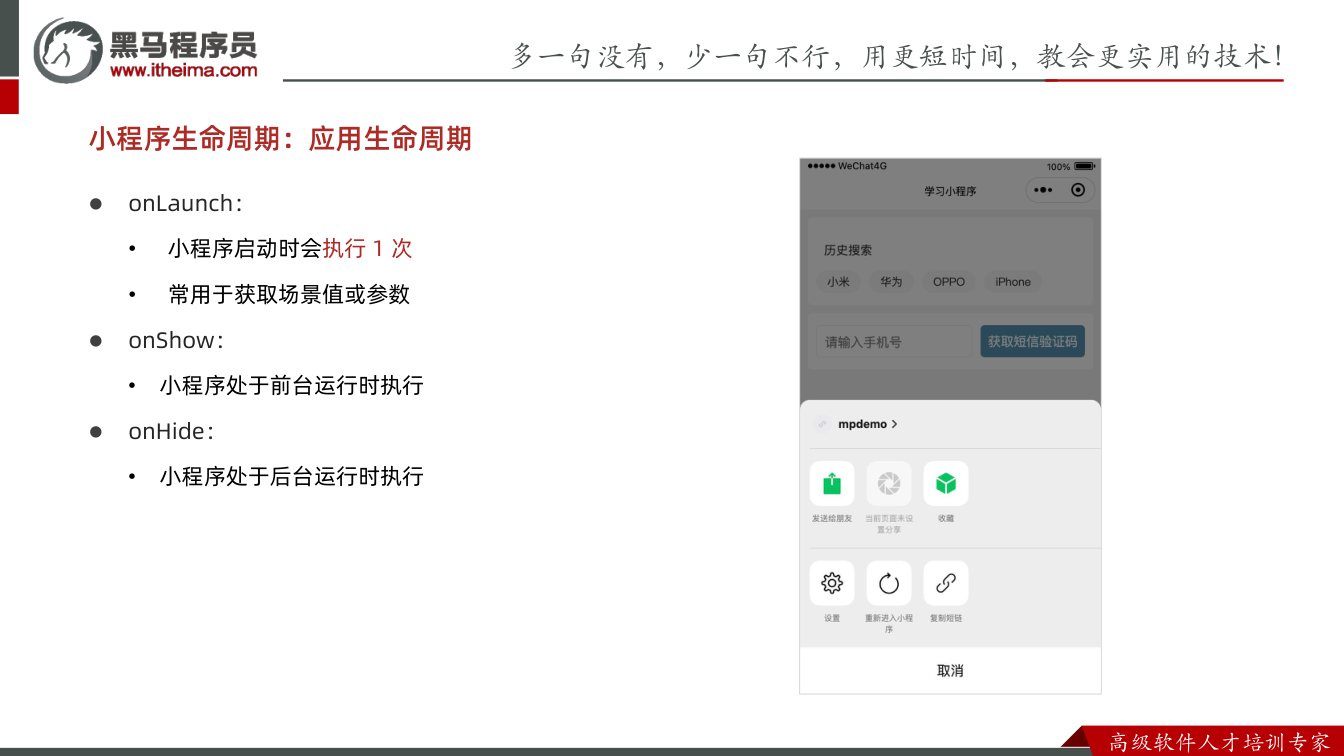Tap the green cube 收藏 icon
This screenshot has height=756, width=1344.
point(946,484)
